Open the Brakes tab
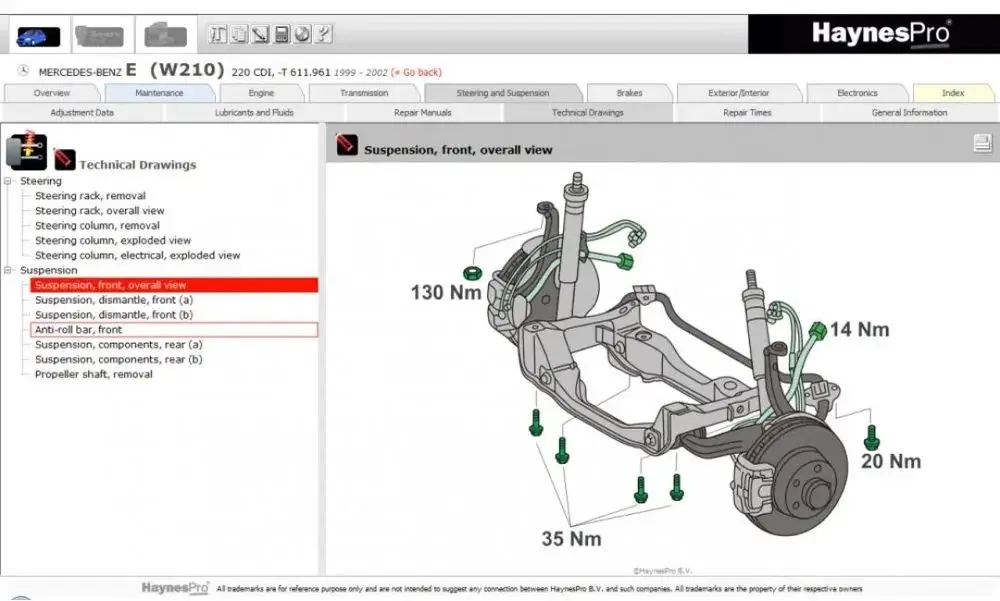Viewport: 1000px width, 601px height. (629, 93)
